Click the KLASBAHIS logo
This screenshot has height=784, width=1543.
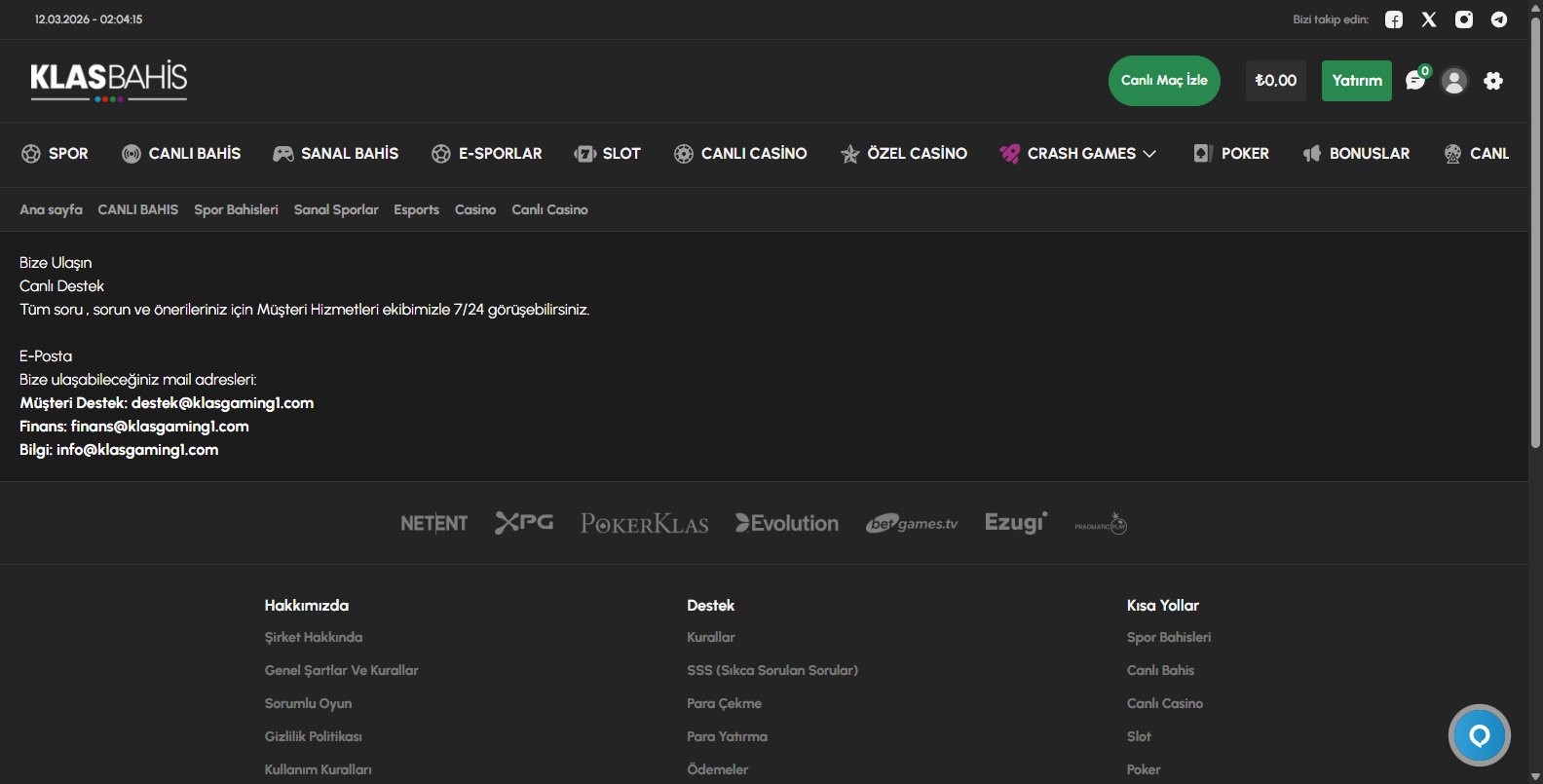tap(109, 80)
